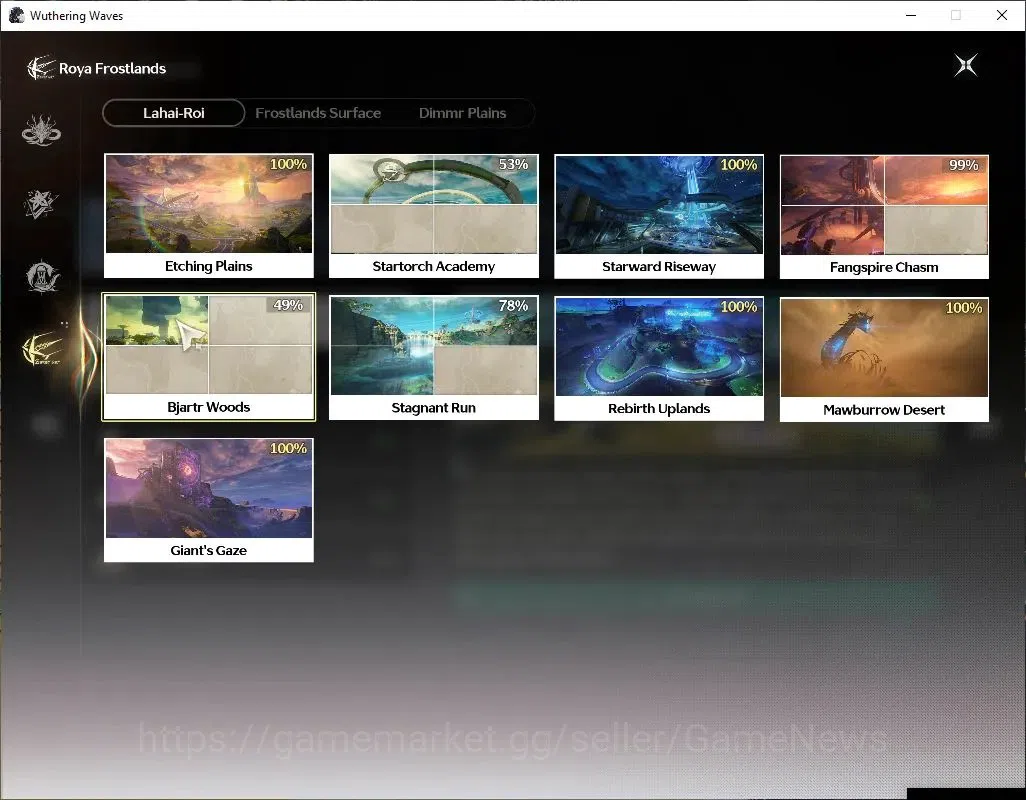This screenshot has height=800, width=1026.
Task: Click the Wuthering Waves app icon in title bar
Action: (16, 15)
